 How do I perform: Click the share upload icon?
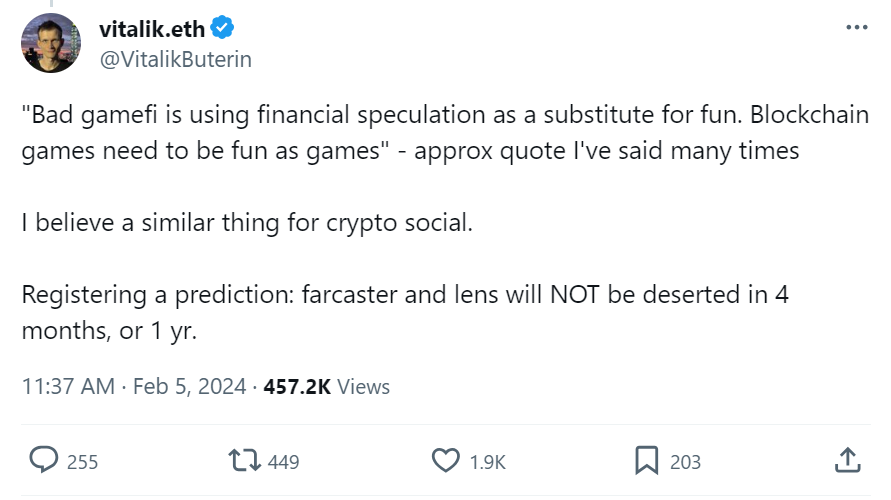coord(847,461)
